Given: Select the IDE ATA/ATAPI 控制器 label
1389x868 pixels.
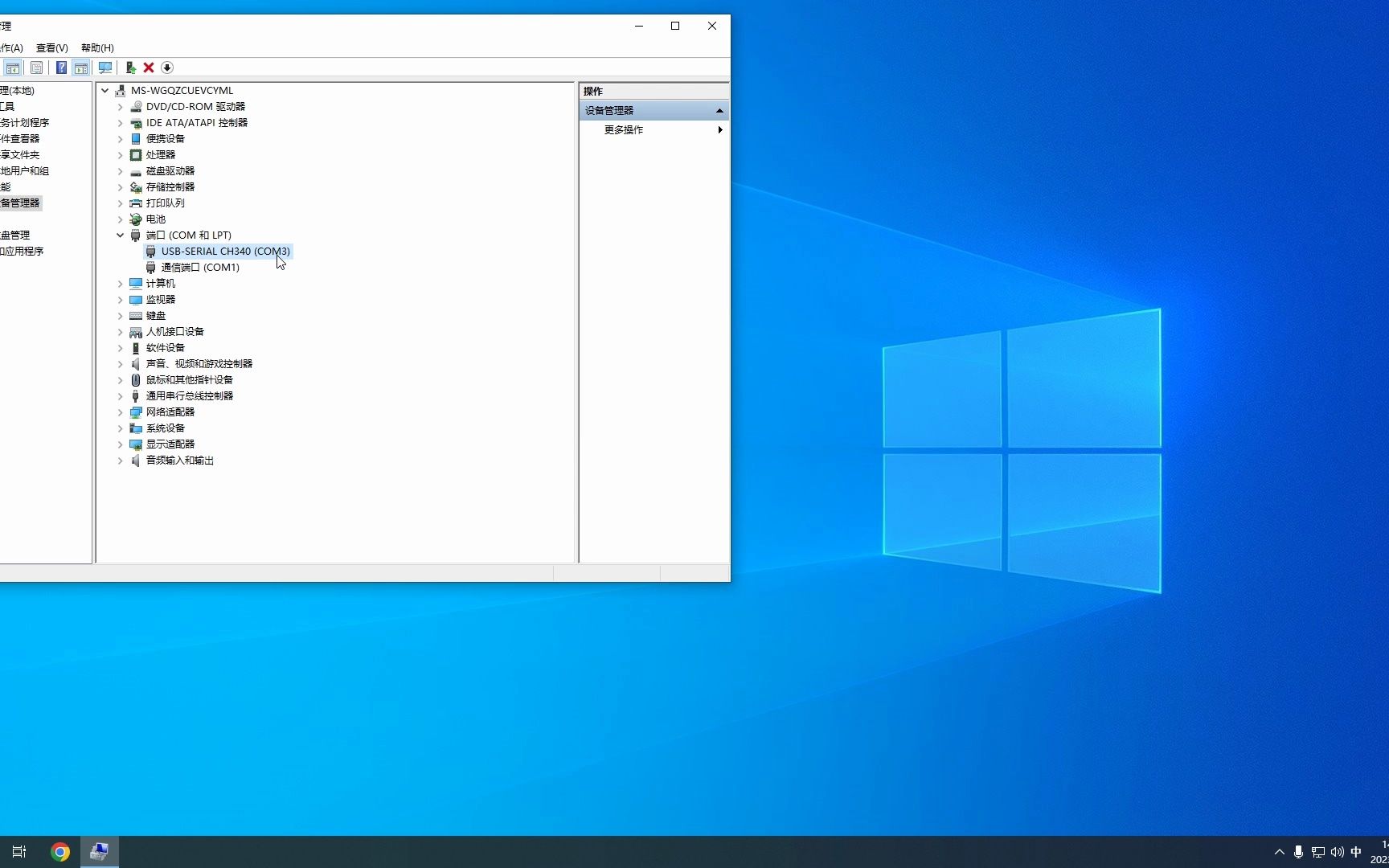Looking at the screenshot, I should click(x=197, y=122).
